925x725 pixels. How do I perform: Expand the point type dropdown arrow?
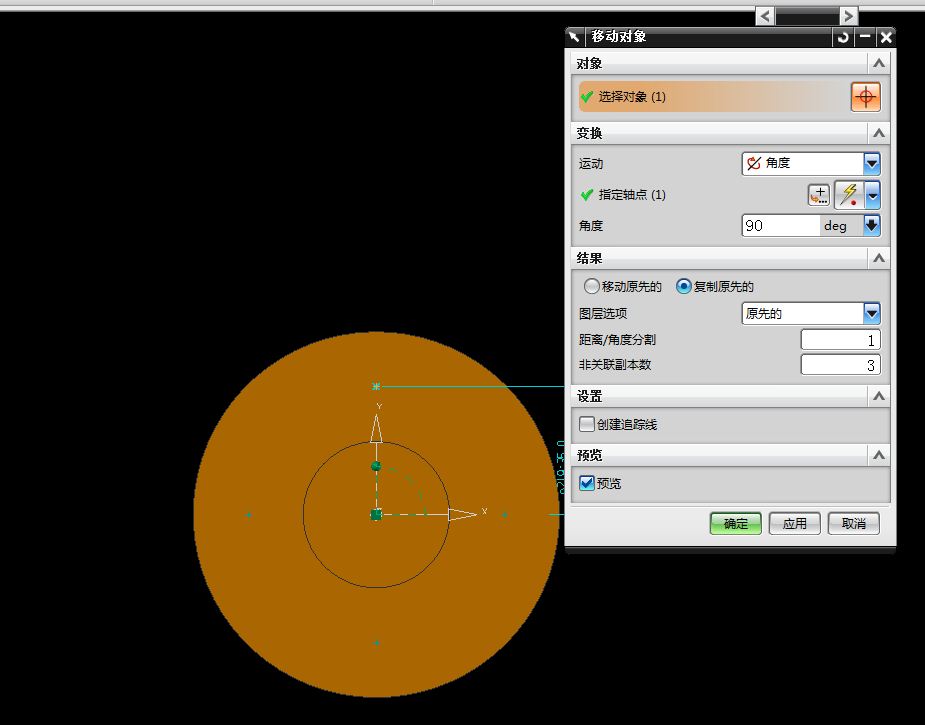point(872,195)
